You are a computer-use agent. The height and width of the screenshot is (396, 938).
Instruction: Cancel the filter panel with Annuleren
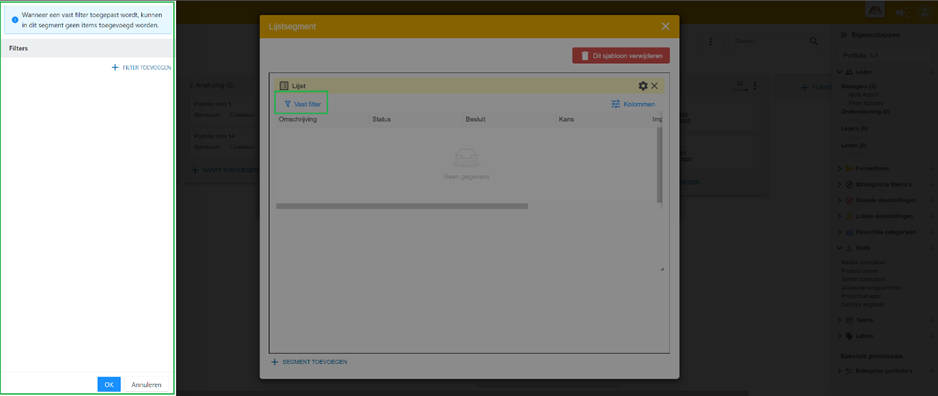click(146, 385)
